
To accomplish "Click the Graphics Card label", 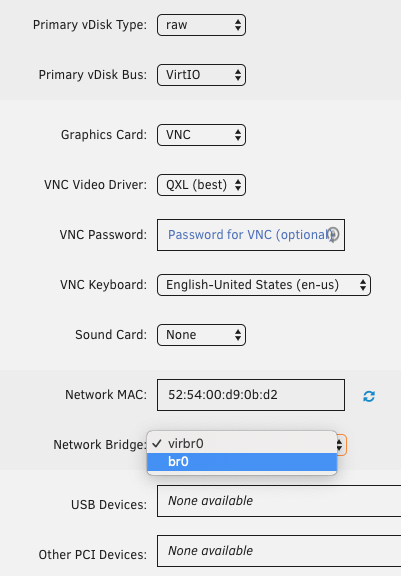I will pos(104,135).
